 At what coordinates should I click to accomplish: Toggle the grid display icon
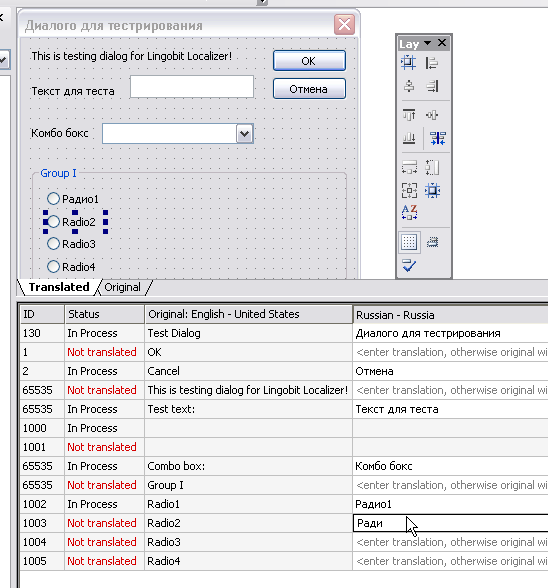(x=409, y=242)
